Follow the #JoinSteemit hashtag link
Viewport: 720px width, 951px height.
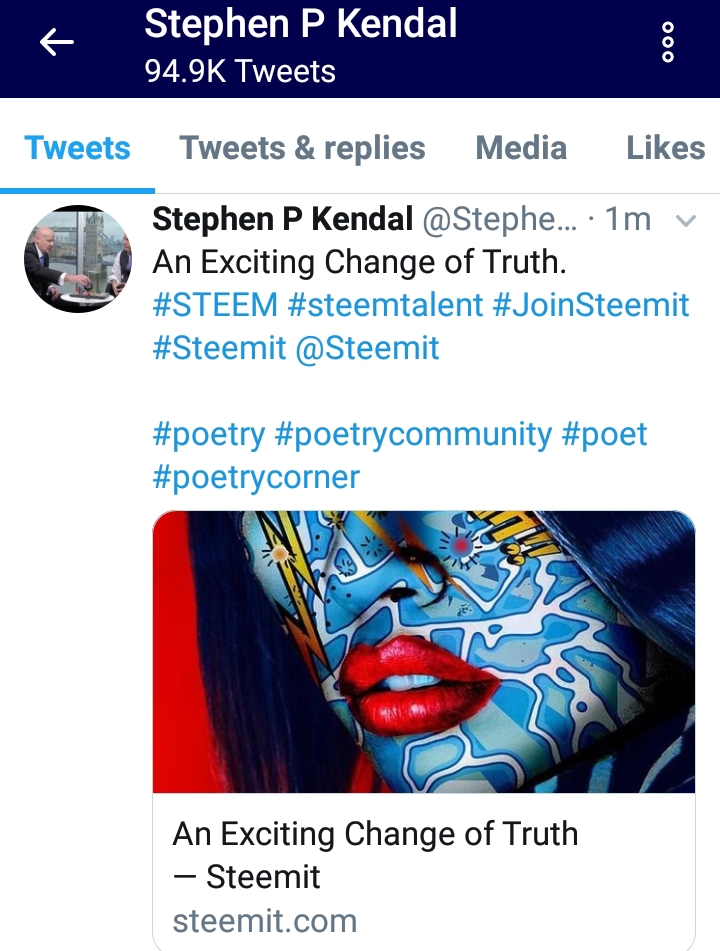(x=591, y=305)
